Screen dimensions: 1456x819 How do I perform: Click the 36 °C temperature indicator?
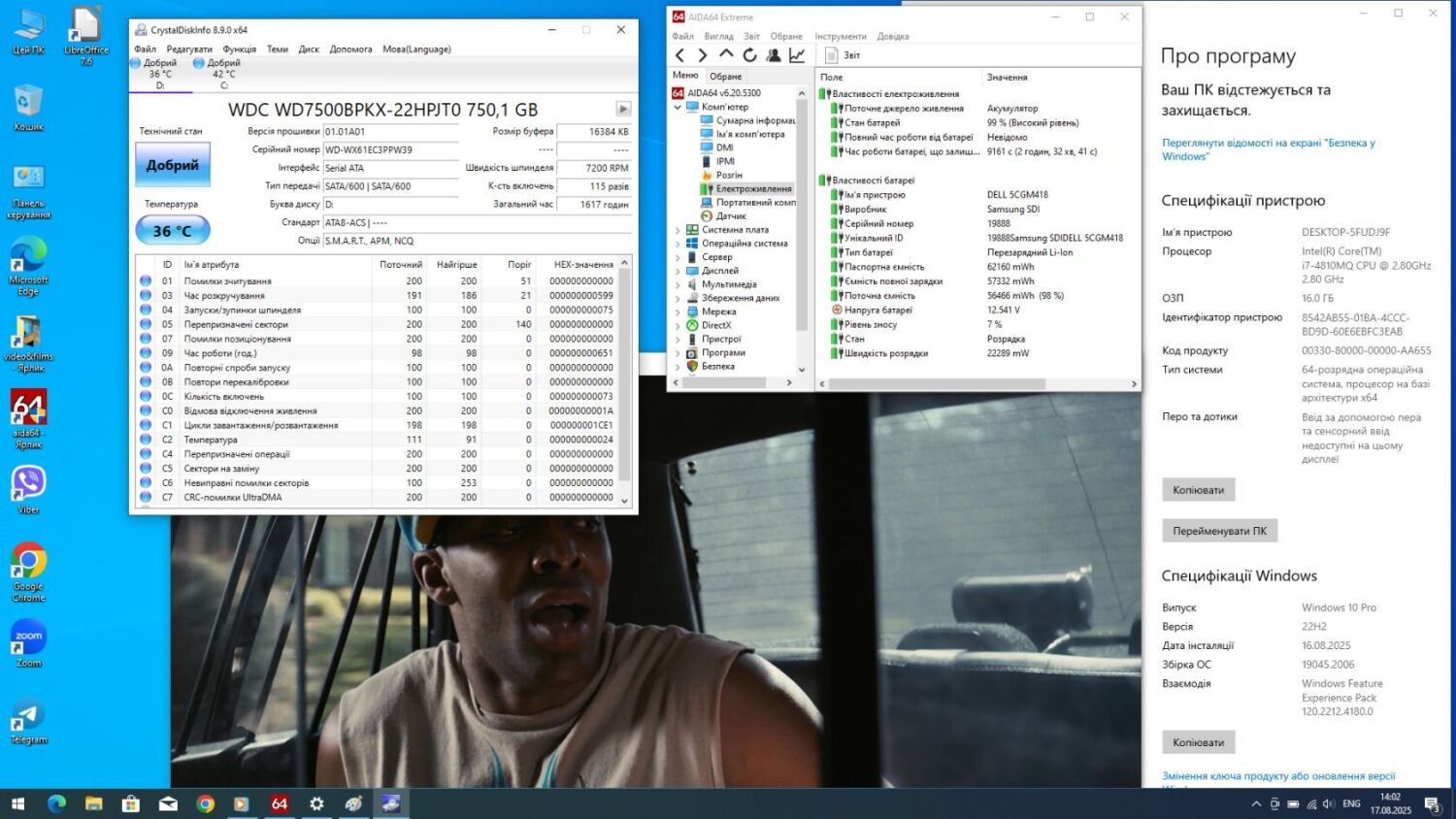172,231
